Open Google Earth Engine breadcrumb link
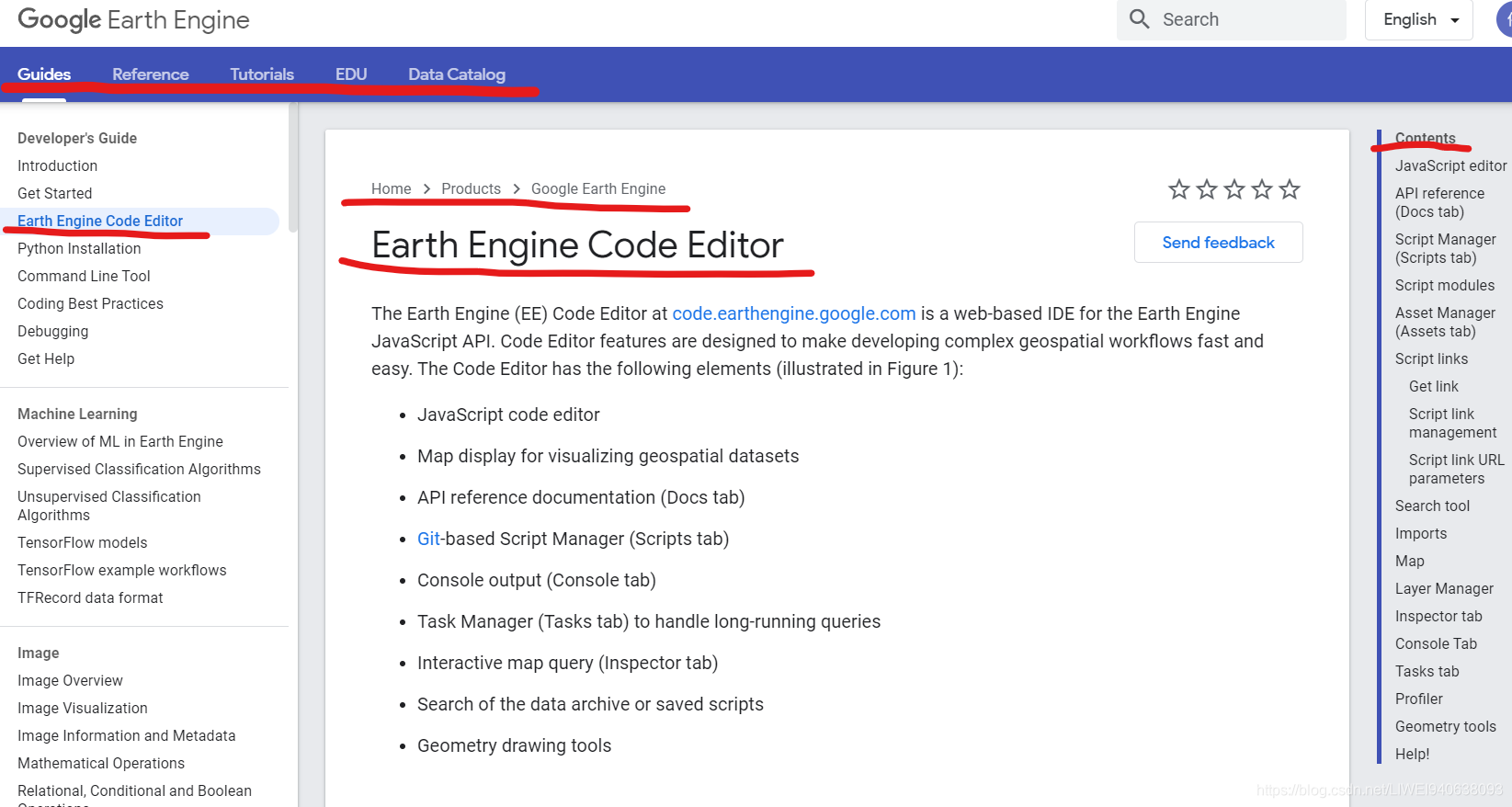This screenshot has height=807, width=1512. click(598, 188)
